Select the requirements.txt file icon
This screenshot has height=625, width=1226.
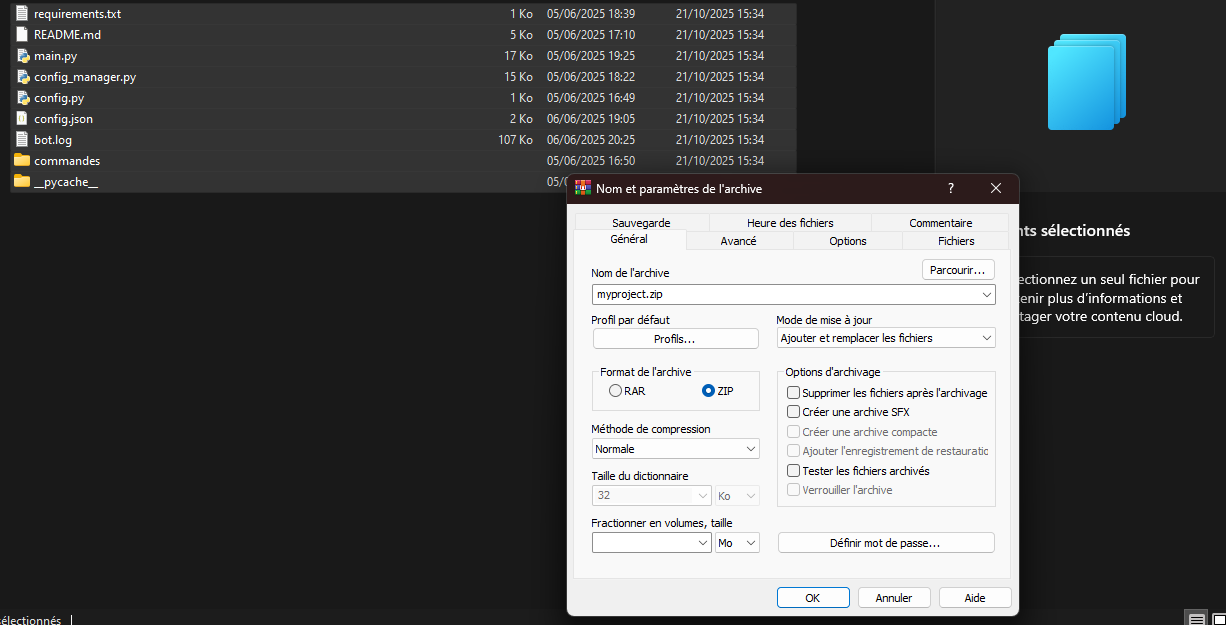pyautogui.click(x=22, y=13)
